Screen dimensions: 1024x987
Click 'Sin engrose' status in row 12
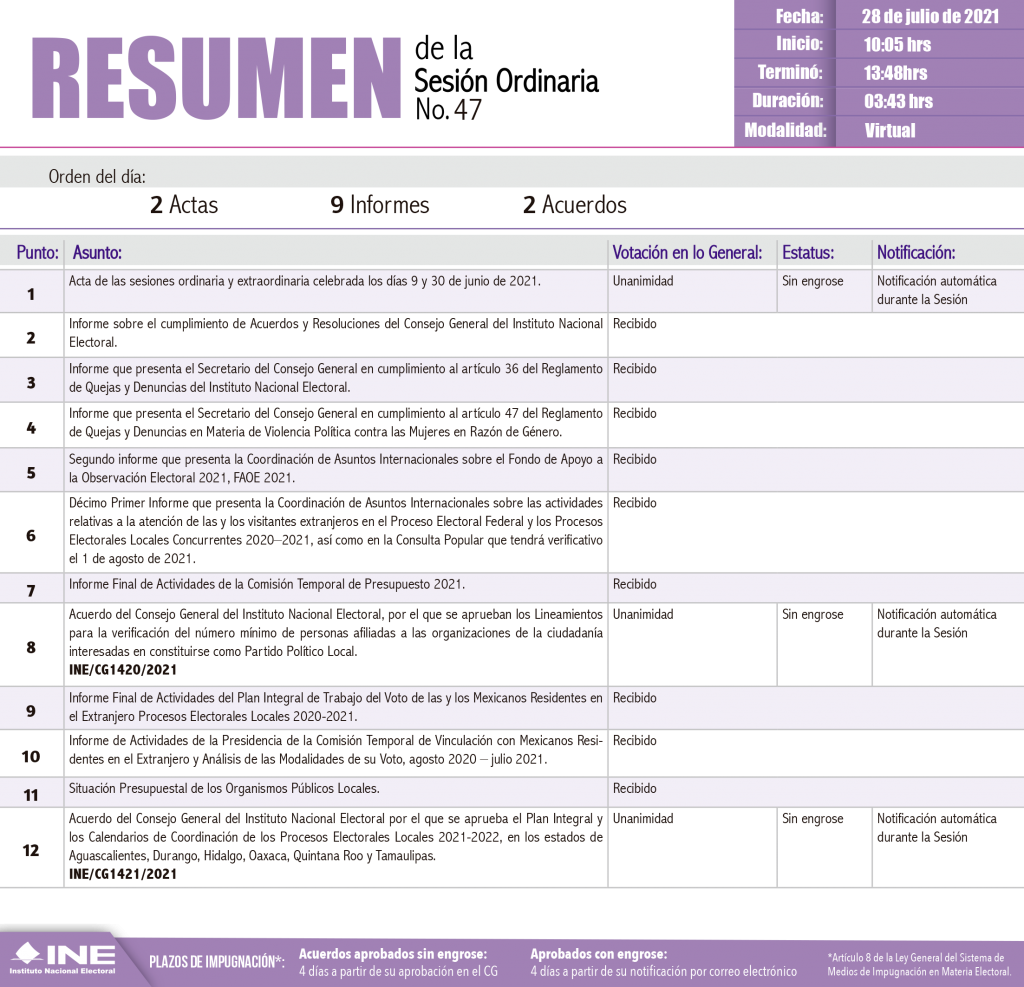(x=812, y=818)
